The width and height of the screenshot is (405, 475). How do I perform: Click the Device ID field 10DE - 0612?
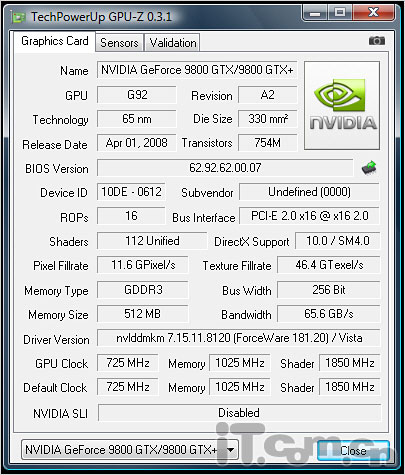click(131, 192)
